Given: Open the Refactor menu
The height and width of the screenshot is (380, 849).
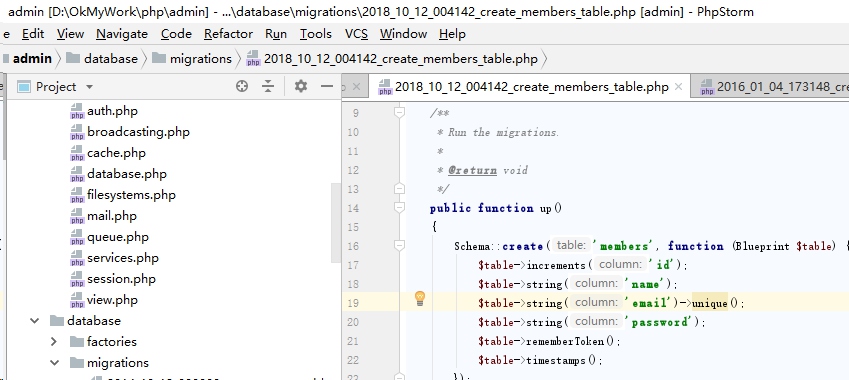Looking at the screenshot, I should (x=228, y=34).
